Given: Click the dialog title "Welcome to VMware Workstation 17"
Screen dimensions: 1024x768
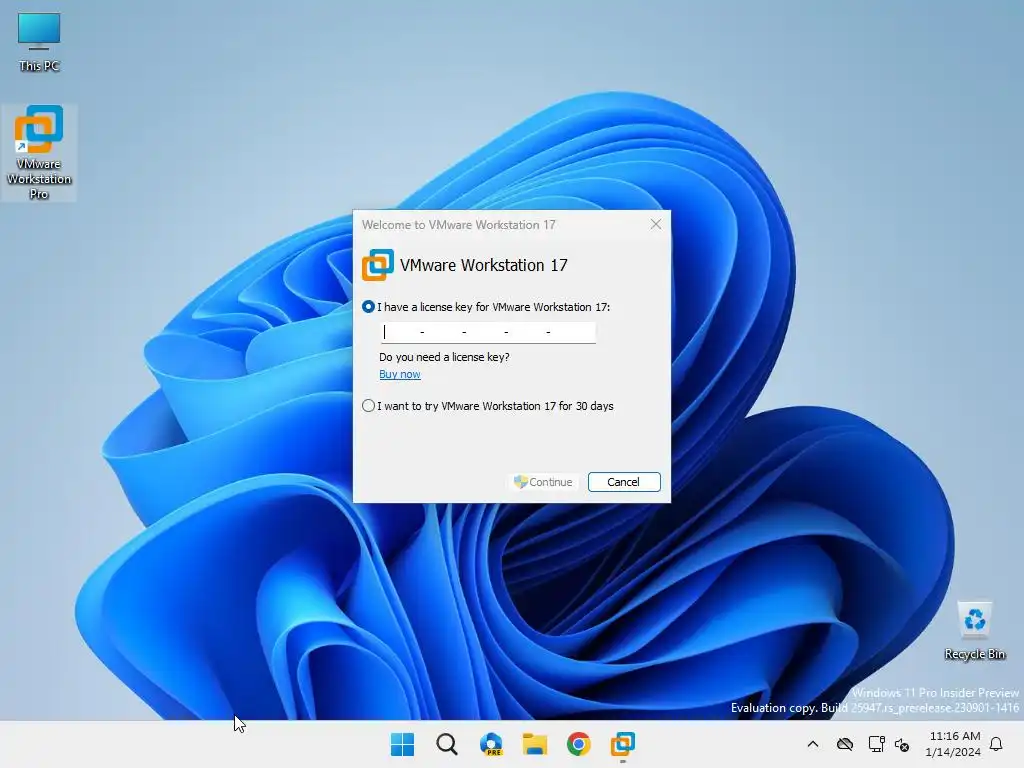Looking at the screenshot, I should 458,225.
